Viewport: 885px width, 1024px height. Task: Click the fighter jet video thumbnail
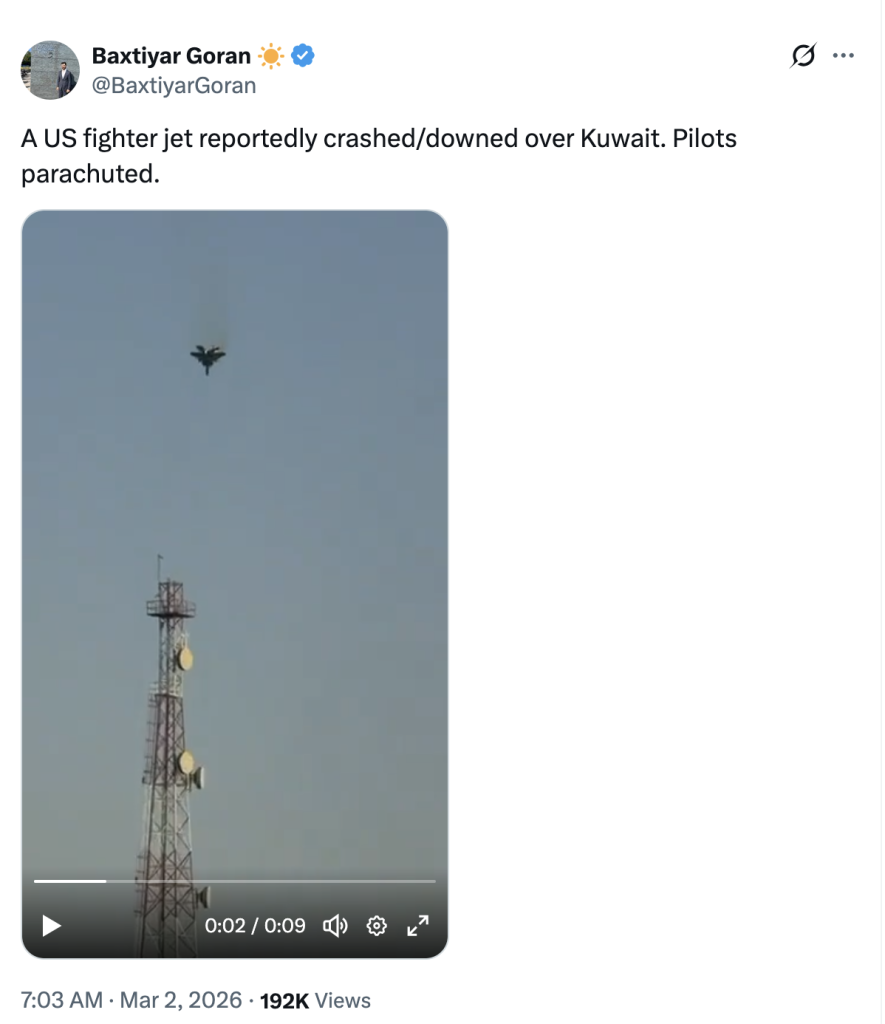(x=234, y=560)
